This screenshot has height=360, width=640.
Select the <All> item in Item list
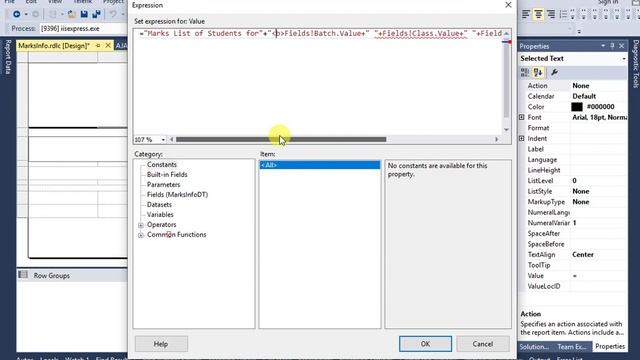pyautogui.click(x=320, y=165)
